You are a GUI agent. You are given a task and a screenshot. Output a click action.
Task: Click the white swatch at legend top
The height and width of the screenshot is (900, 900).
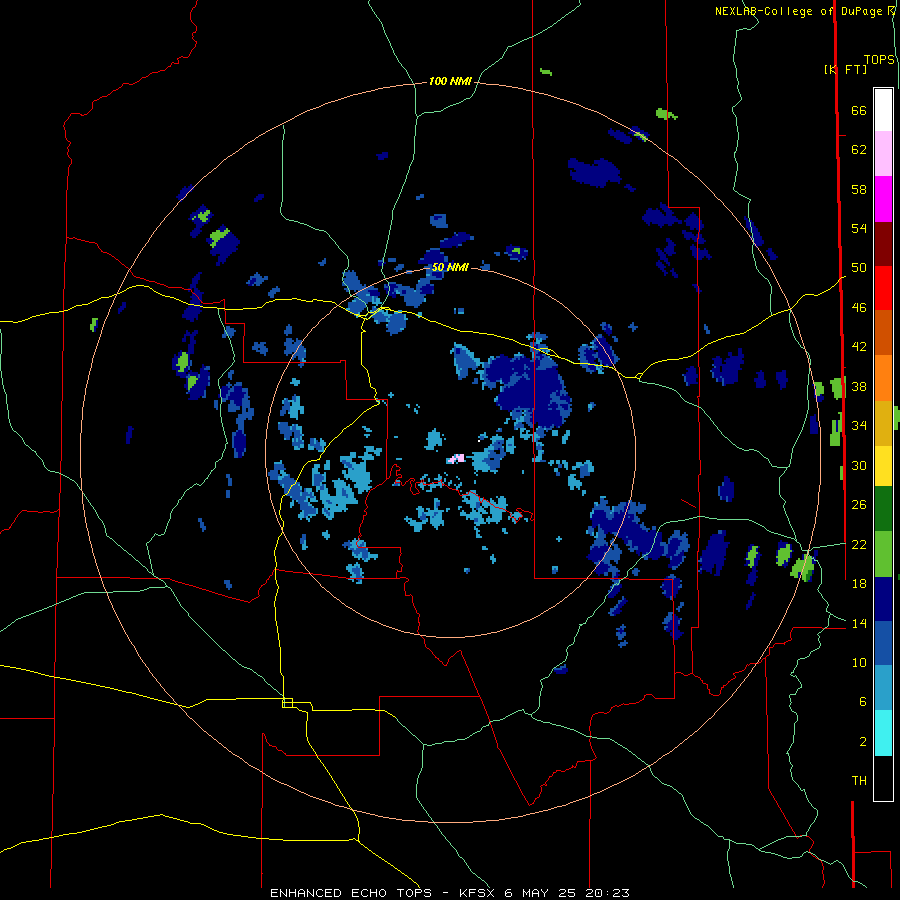(883, 110)
